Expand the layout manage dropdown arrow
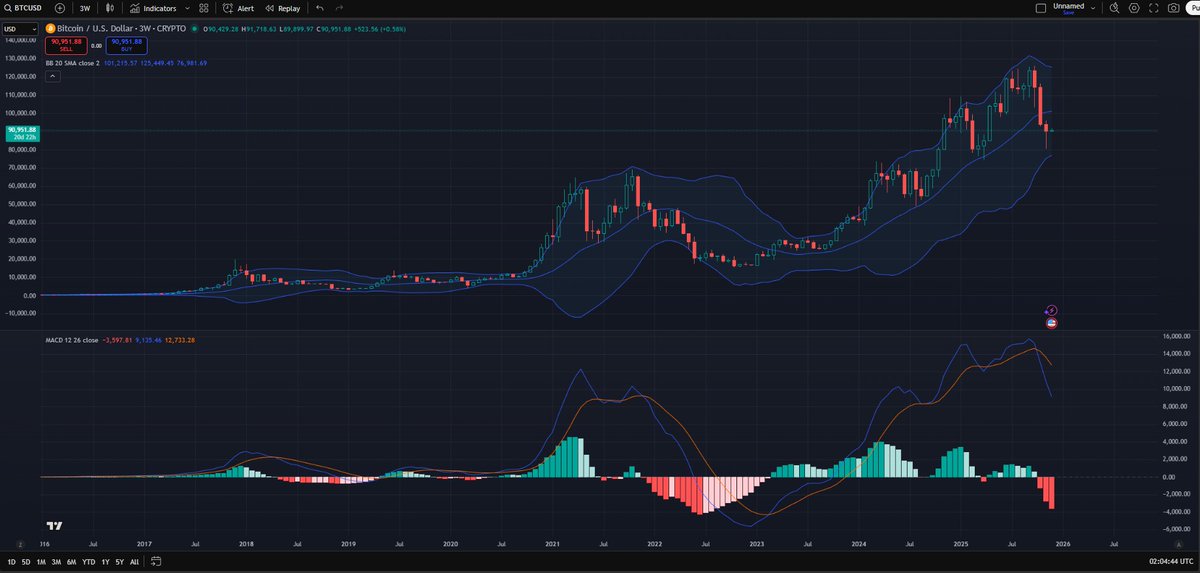Viewport: 1200px width, 573px height. [x=1091, y=7]
